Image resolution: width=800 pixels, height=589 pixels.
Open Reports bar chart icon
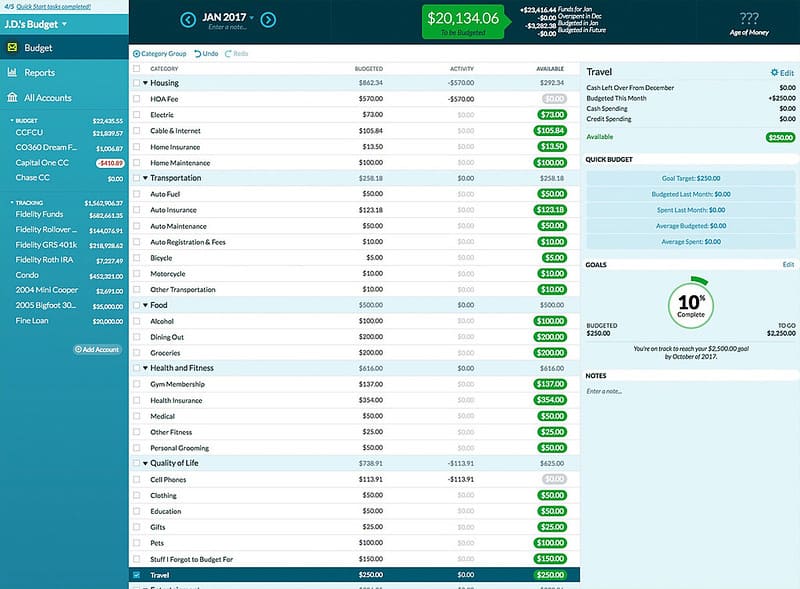pos(12,72)
